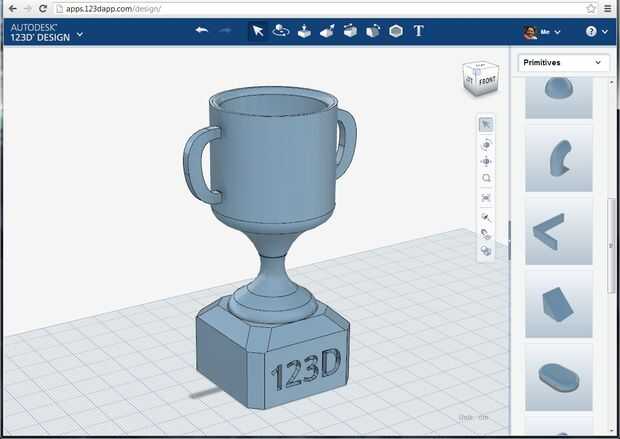Select the Combine solids tool

pos(373,31)
